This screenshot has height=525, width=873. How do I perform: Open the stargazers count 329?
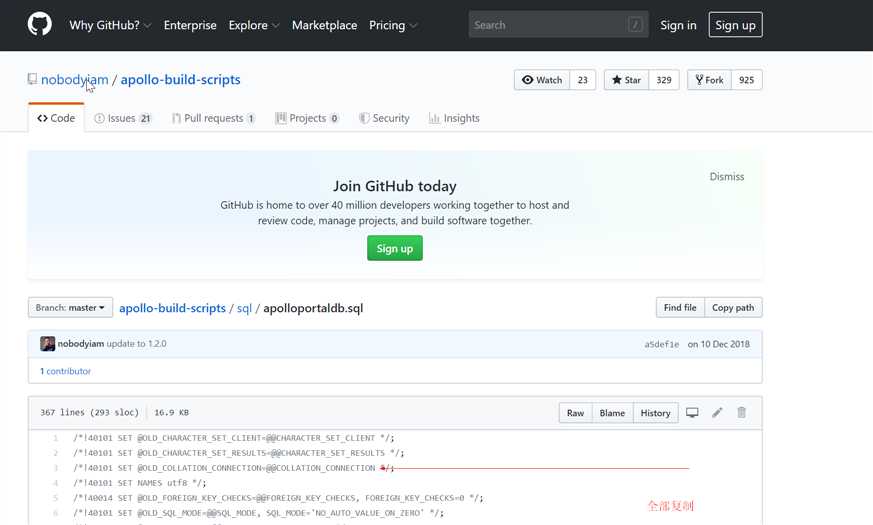[664, 80]
